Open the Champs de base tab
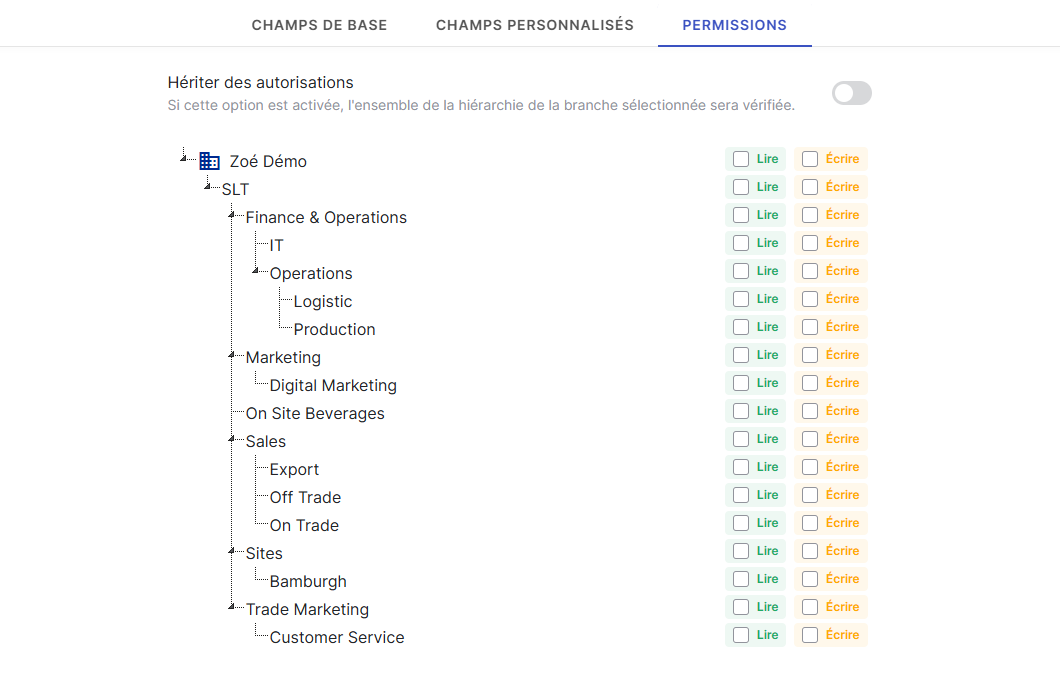Screen dimensions: 1060x691 319,25
